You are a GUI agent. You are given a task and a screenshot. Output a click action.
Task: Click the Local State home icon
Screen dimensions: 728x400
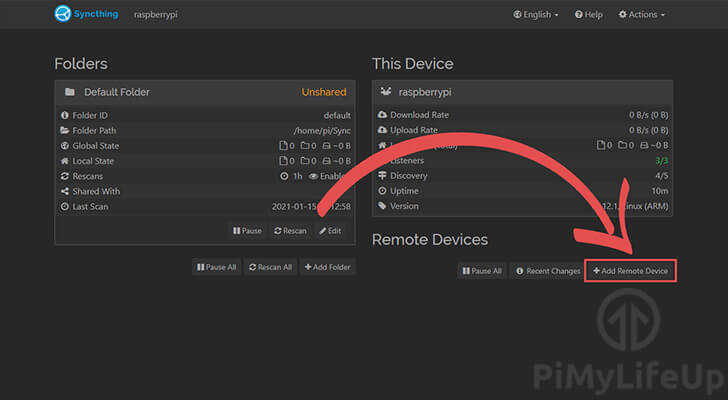coord(65,161)
